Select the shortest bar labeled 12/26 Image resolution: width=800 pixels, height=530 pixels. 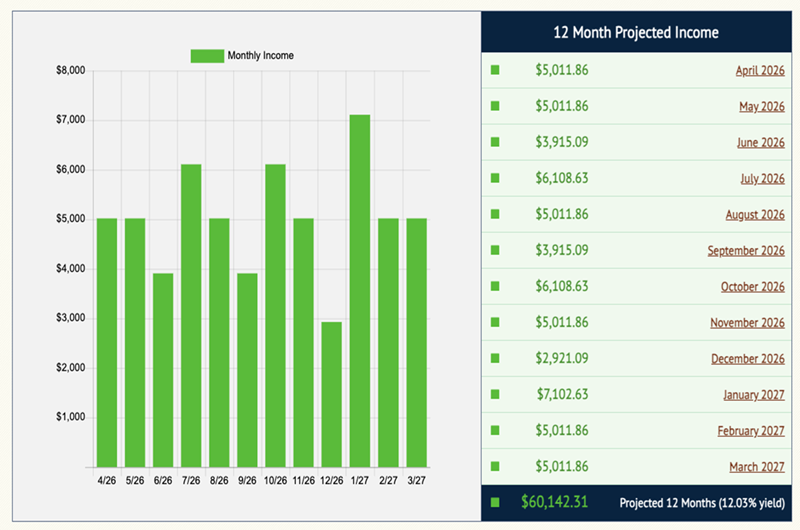click(332, 394)
